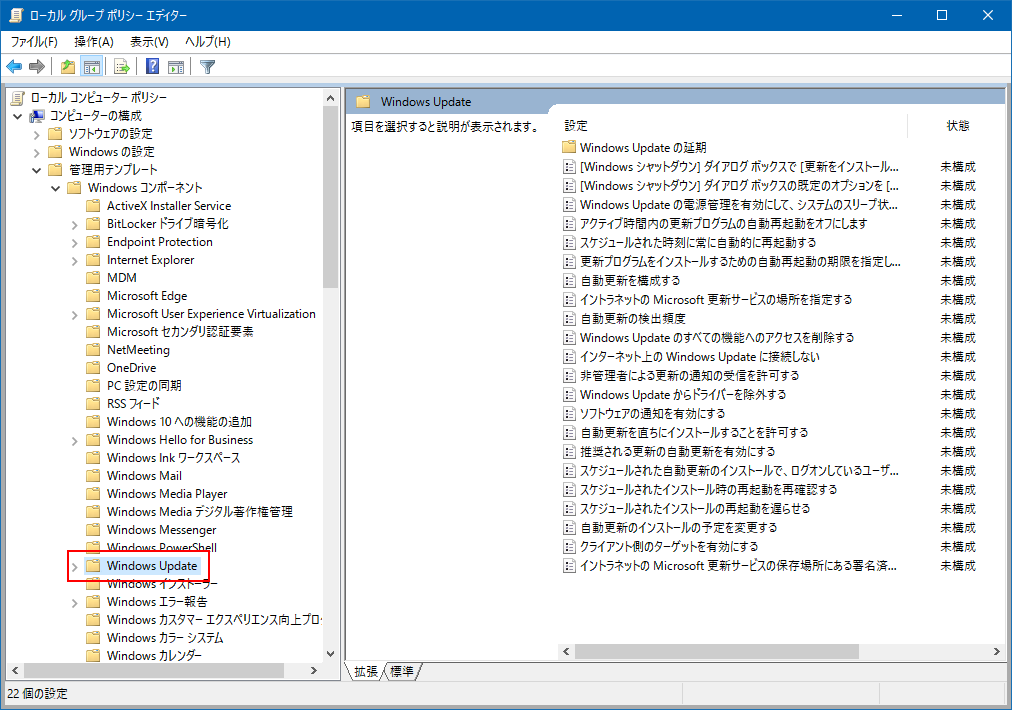The width and height of the screenshot is (1012, 710).
Task: Open the 表示(V) menu
Action: point(149,42)
